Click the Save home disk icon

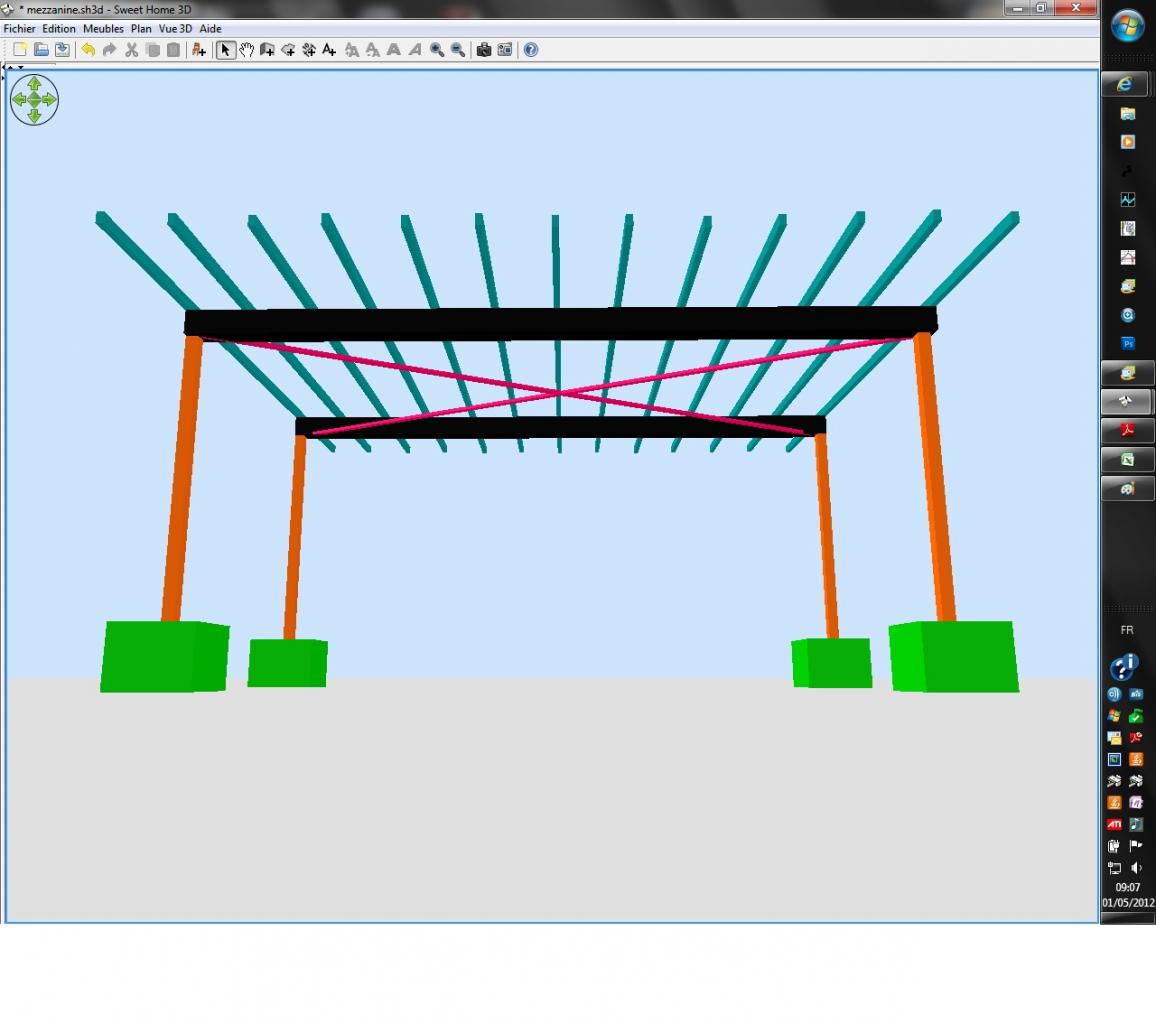(x=63, y=50)
